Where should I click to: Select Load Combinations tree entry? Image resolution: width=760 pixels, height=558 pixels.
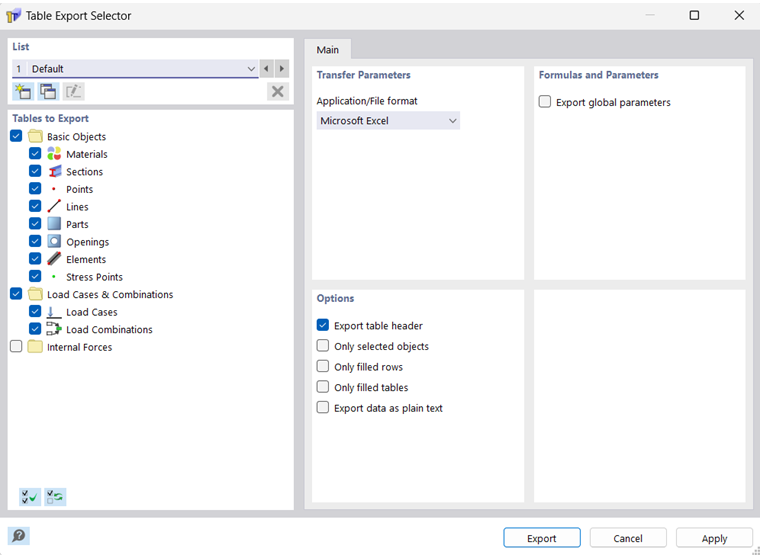coord(109,330)
